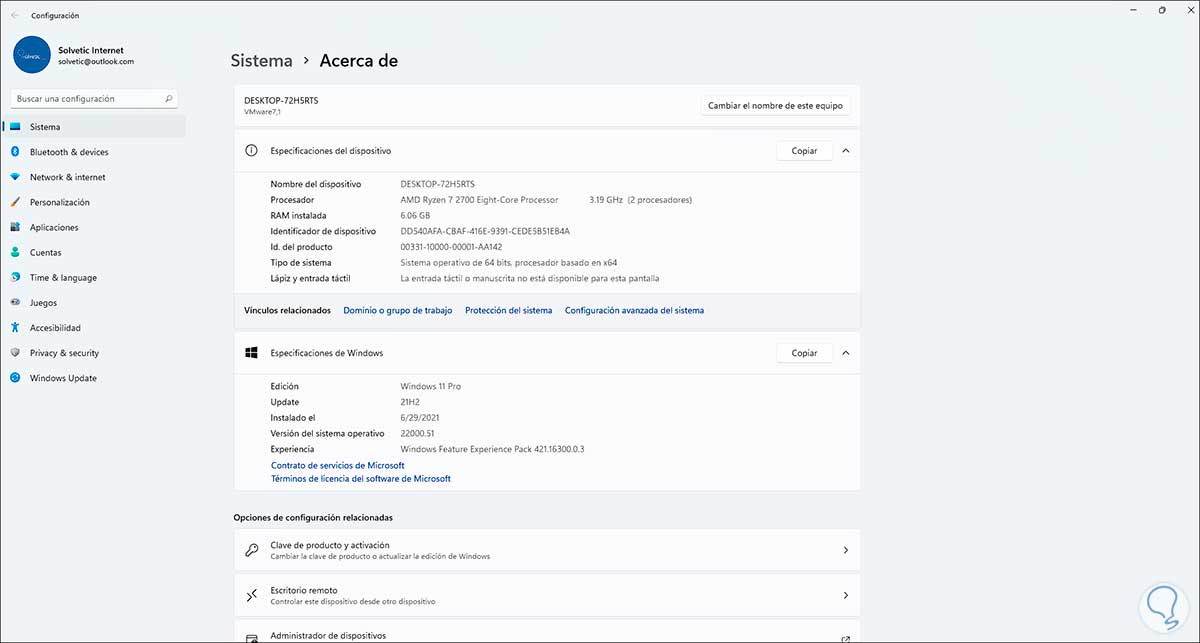Viewport: 1200px width, 643px height.
Task: Click the Windows Update sidebar icon
Action: (x=16, y=378)
